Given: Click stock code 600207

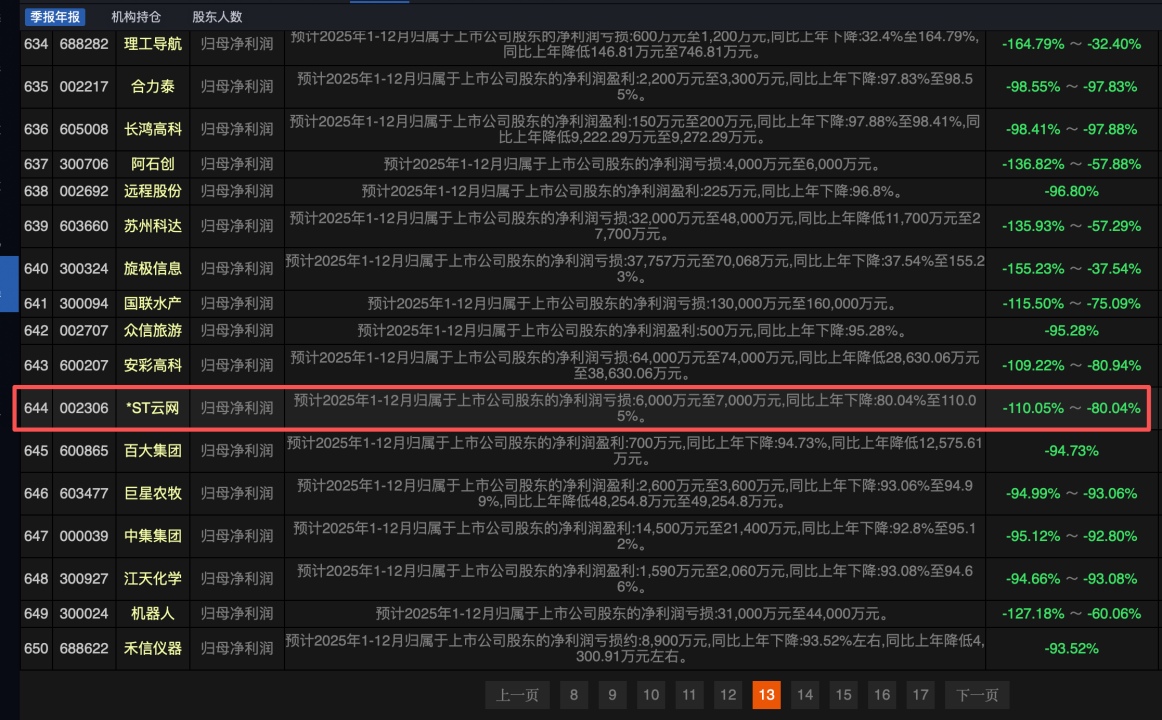Looking at the screenshot, I should [84, 365].
